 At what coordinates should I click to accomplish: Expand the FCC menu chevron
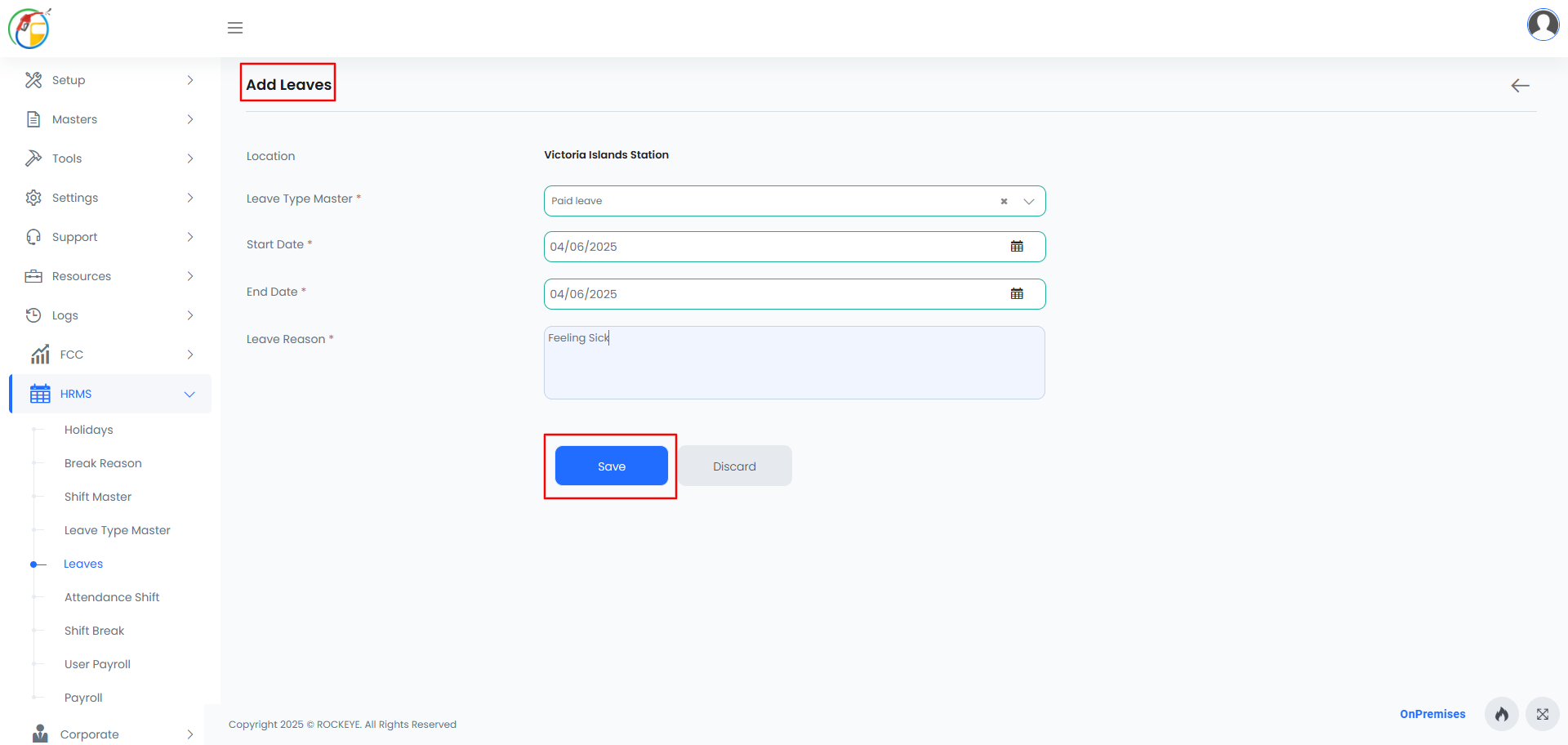pos(190,355)
